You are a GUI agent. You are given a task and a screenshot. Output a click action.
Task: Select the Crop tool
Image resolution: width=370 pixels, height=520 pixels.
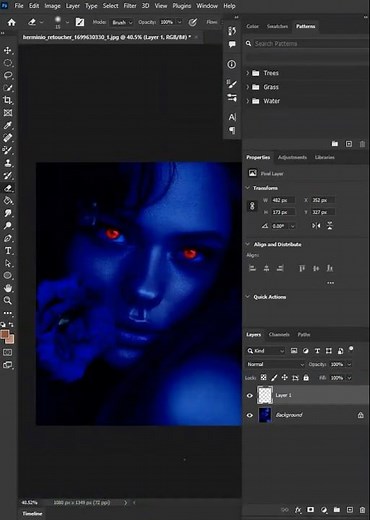tap(8, 100)
